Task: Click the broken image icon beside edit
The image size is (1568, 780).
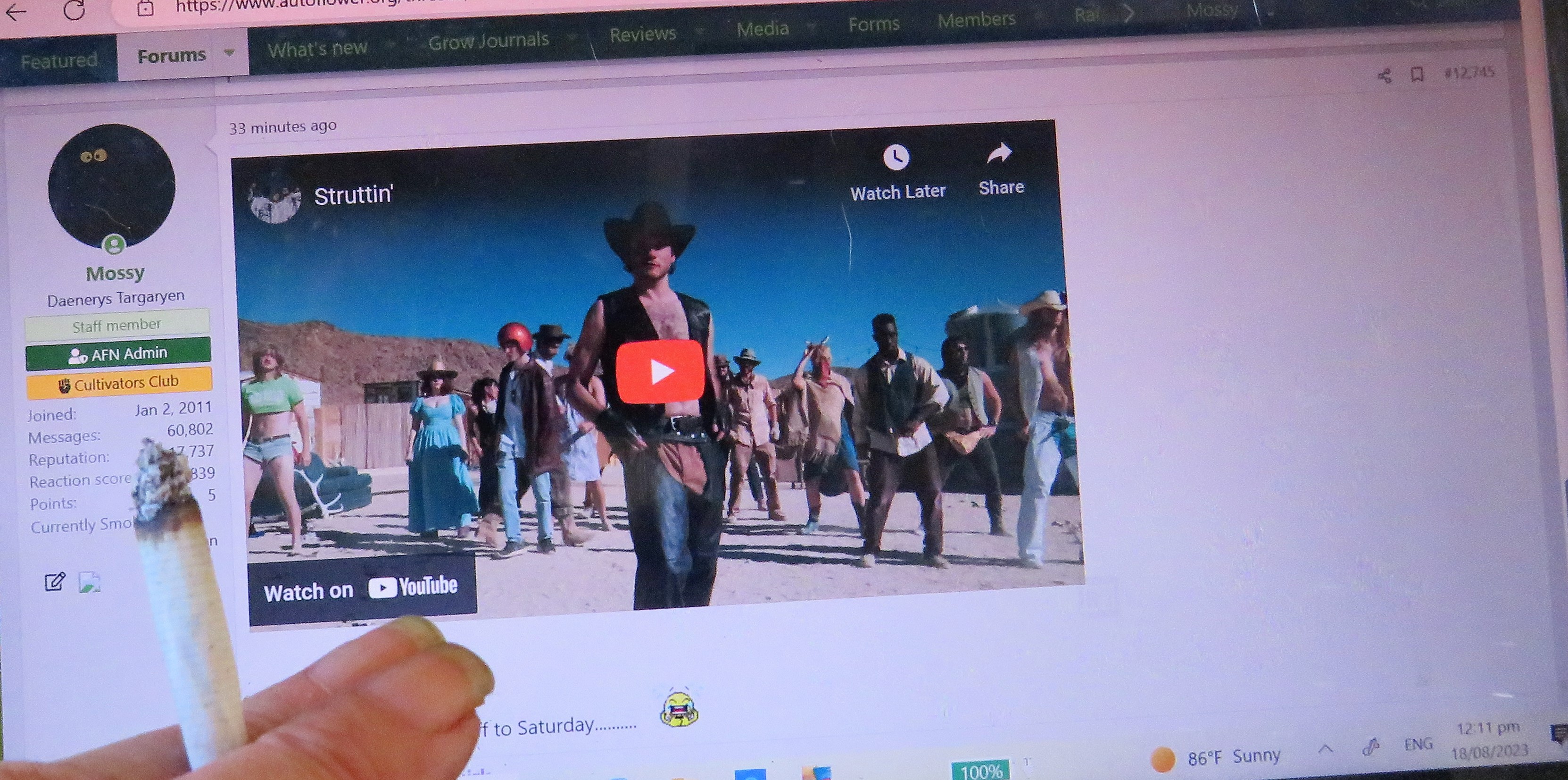Action: coord(90,582)
